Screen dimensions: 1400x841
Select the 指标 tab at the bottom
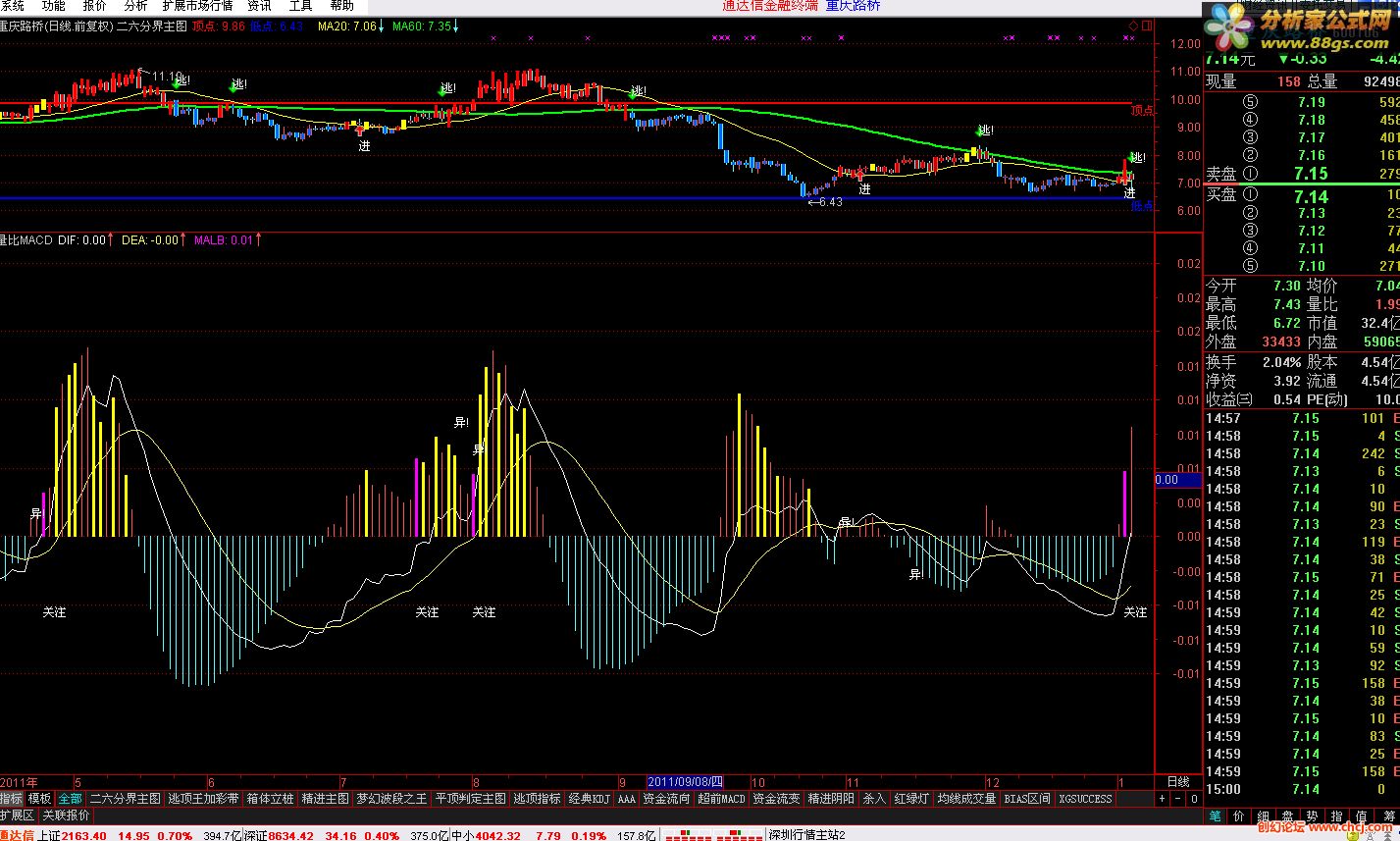(12, 799)
